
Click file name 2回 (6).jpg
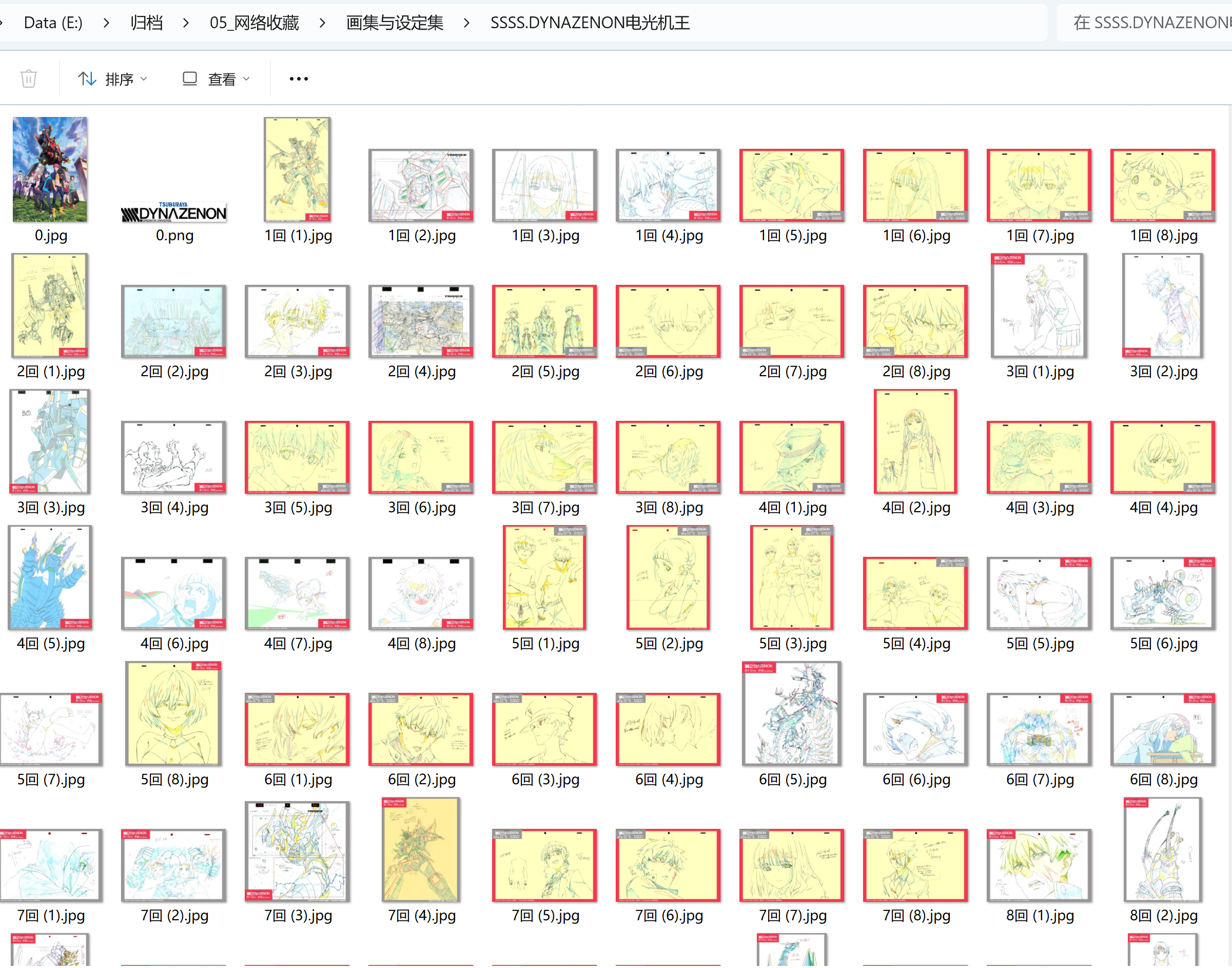(669, 371)
